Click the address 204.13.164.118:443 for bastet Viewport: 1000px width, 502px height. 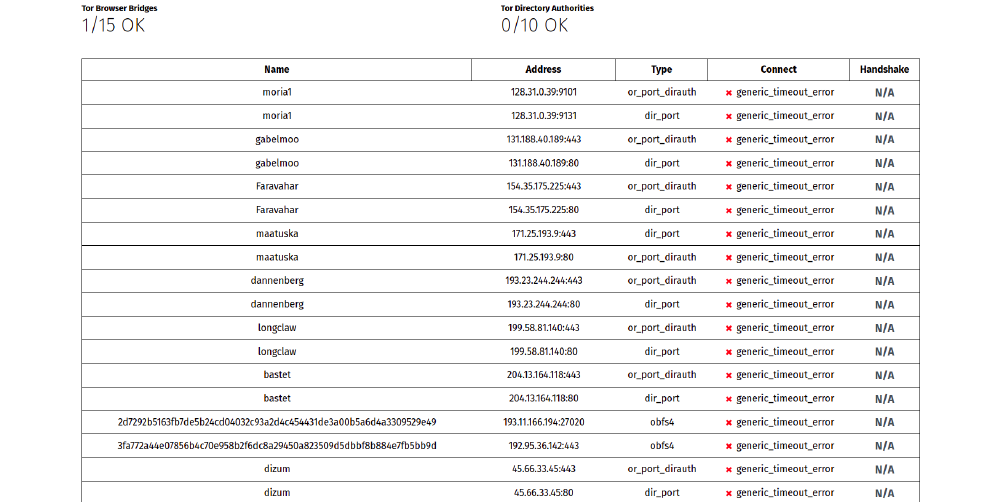pos(543,375)
